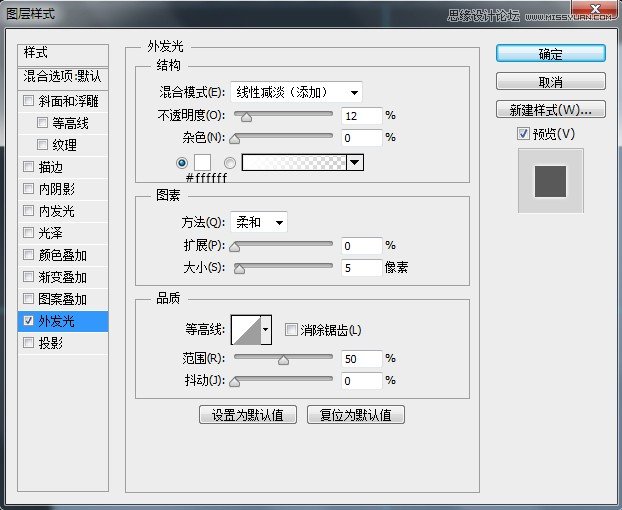The height and width of the screenshot is (510, 622).
Task: Close the 图层样式 dialog
Action: [x=595, y=9]
